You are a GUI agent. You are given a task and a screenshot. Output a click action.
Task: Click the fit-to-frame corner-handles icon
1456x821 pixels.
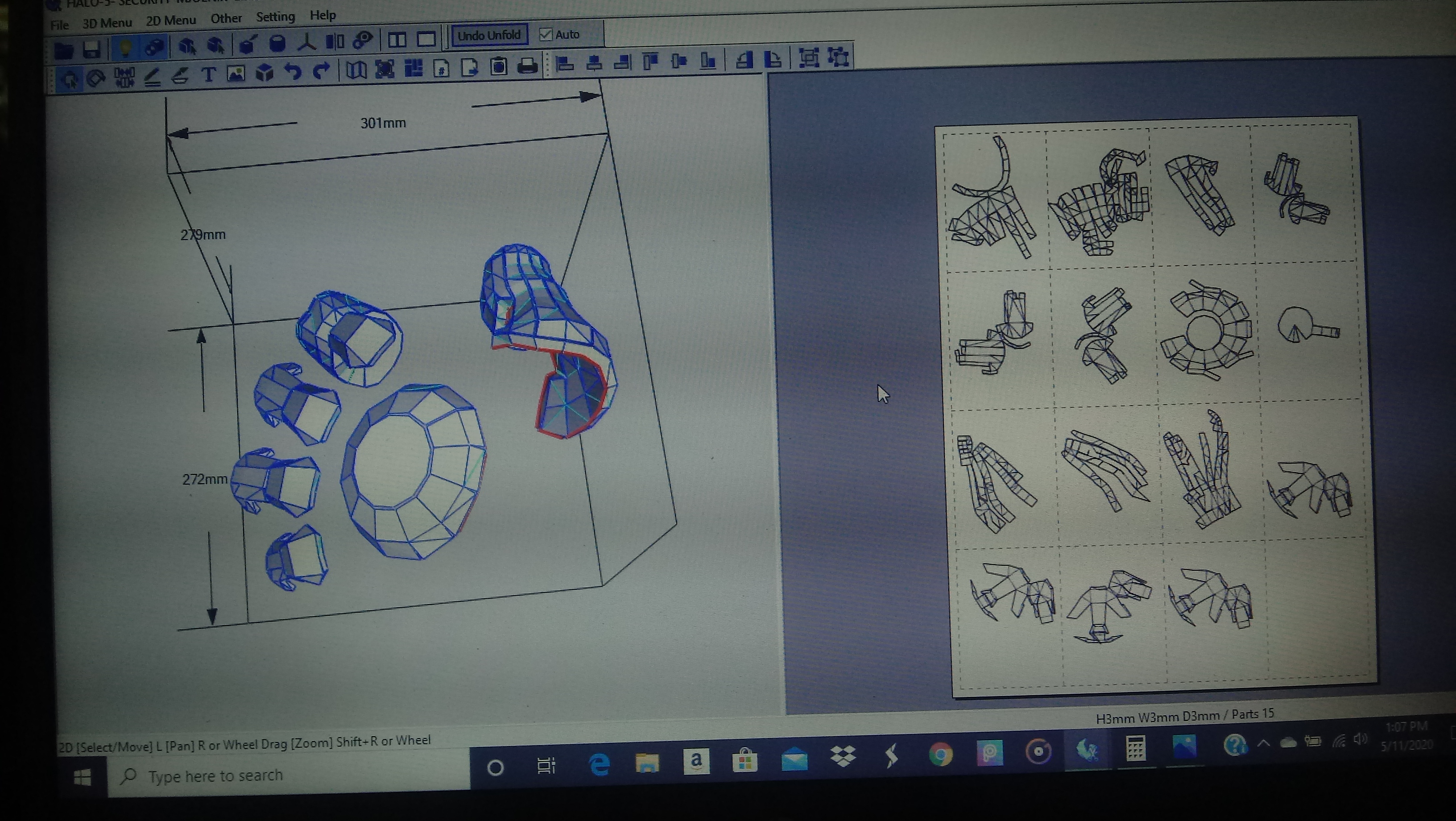385,69
